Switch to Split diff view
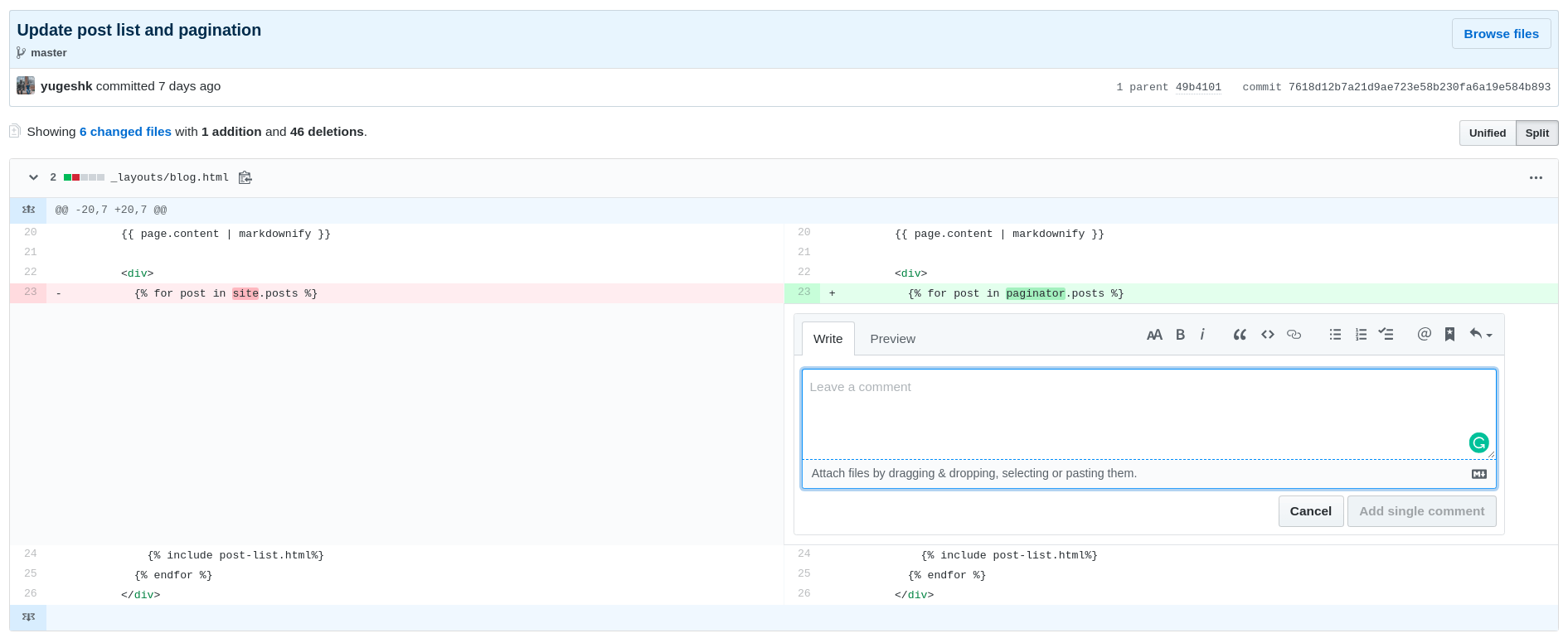Screen dimensions: 1568x638 pos(1536,133)
